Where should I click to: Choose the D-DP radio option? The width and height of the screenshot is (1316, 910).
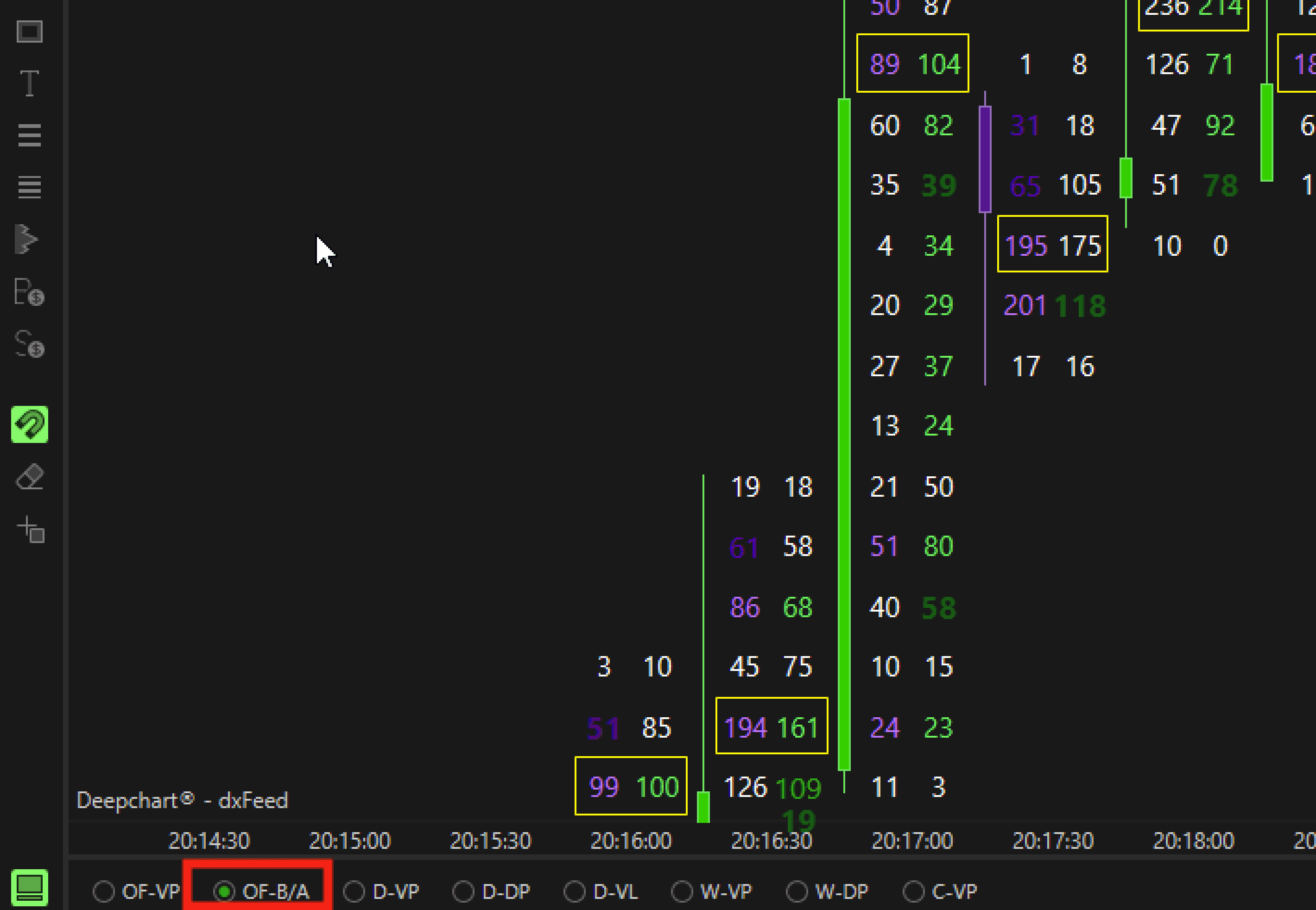coord(463,891)
